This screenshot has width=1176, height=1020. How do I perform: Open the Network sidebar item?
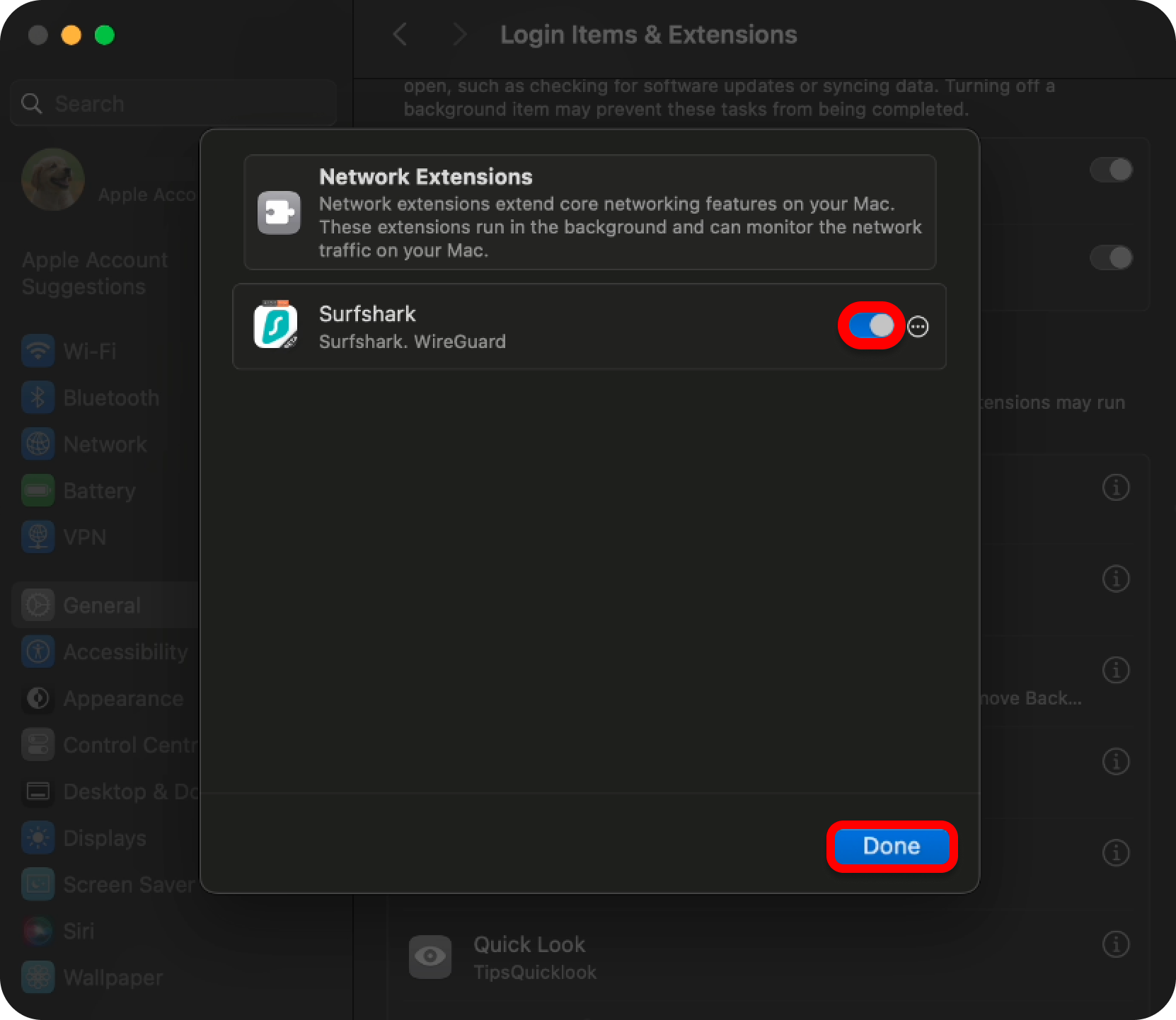pos(105,444)
